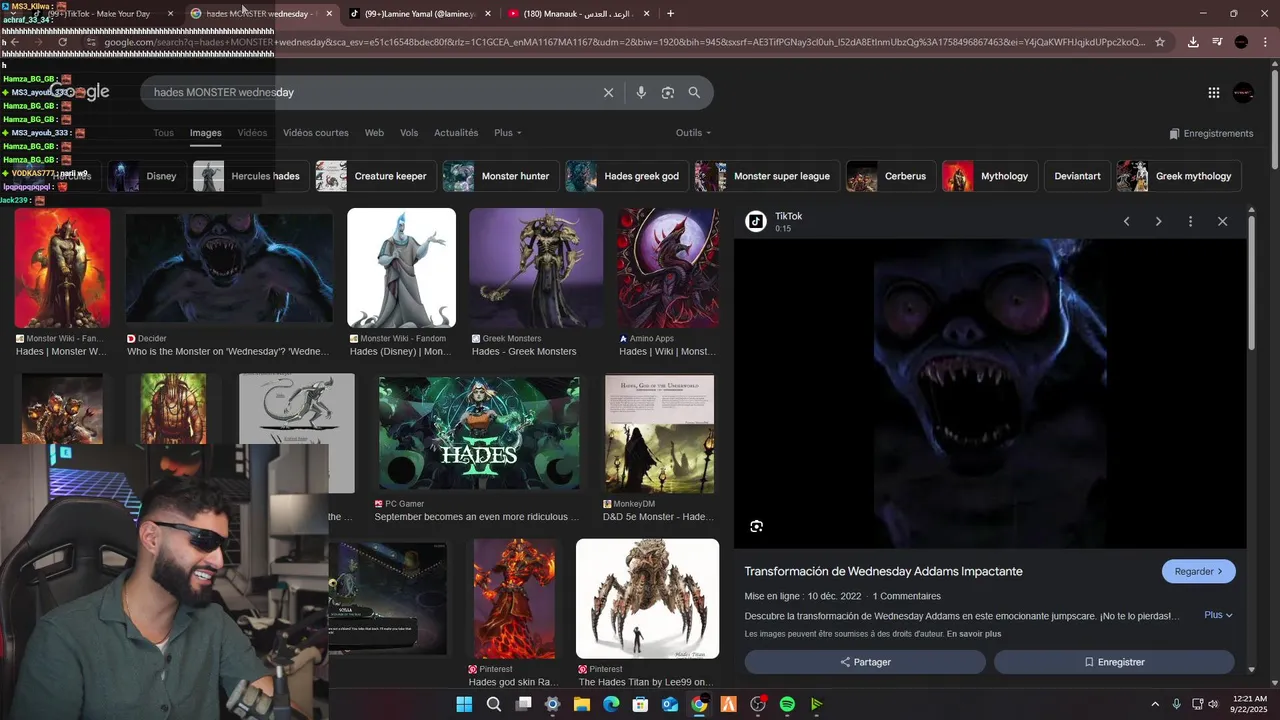The image size is (1280, 720).
Task: Start voice search with the microphone icon
Action: 641,92
